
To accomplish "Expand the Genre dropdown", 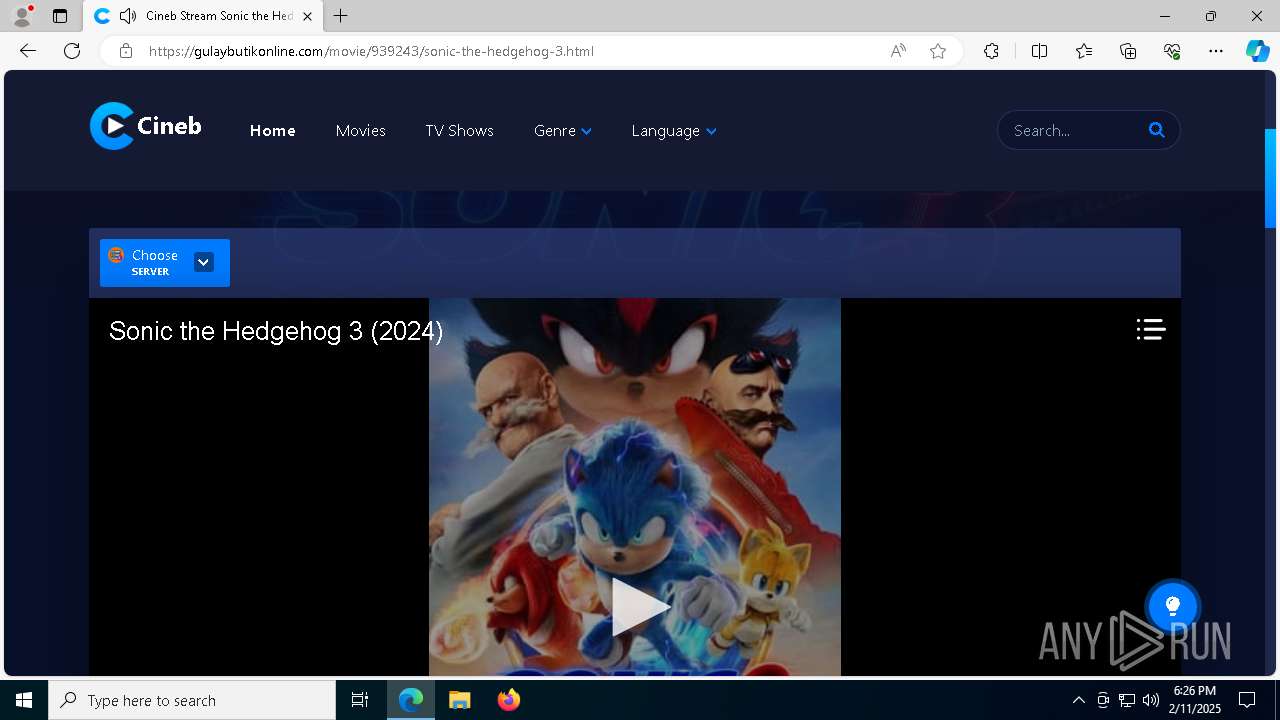I will 563,131.
